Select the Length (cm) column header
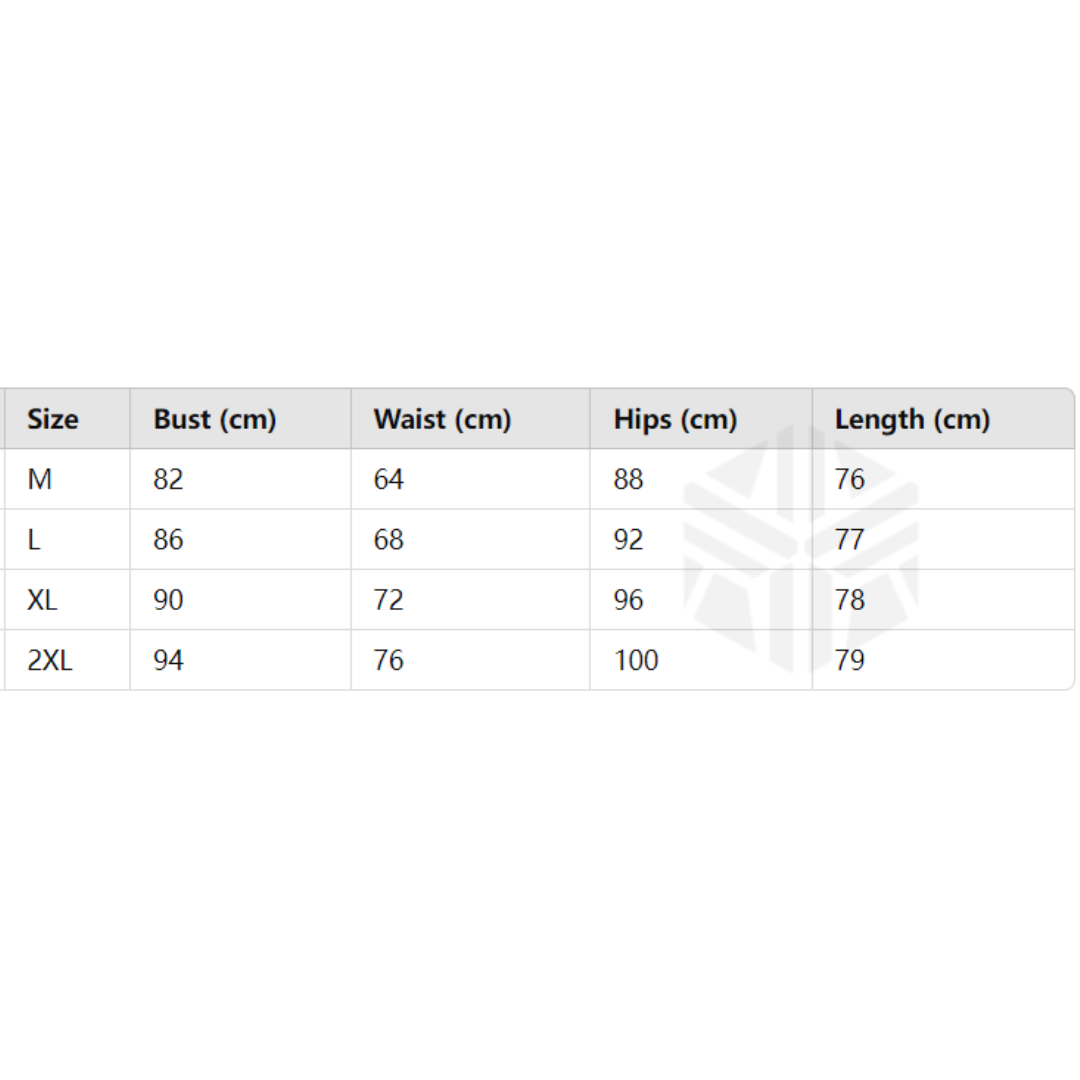The width and height of the screenshot is (1080, 1080). click(912, 420)
